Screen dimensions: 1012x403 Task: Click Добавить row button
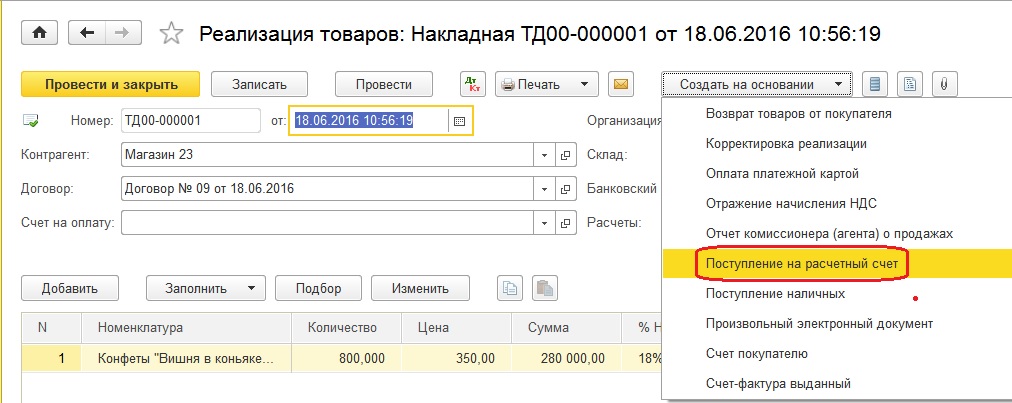click(70, 289)
